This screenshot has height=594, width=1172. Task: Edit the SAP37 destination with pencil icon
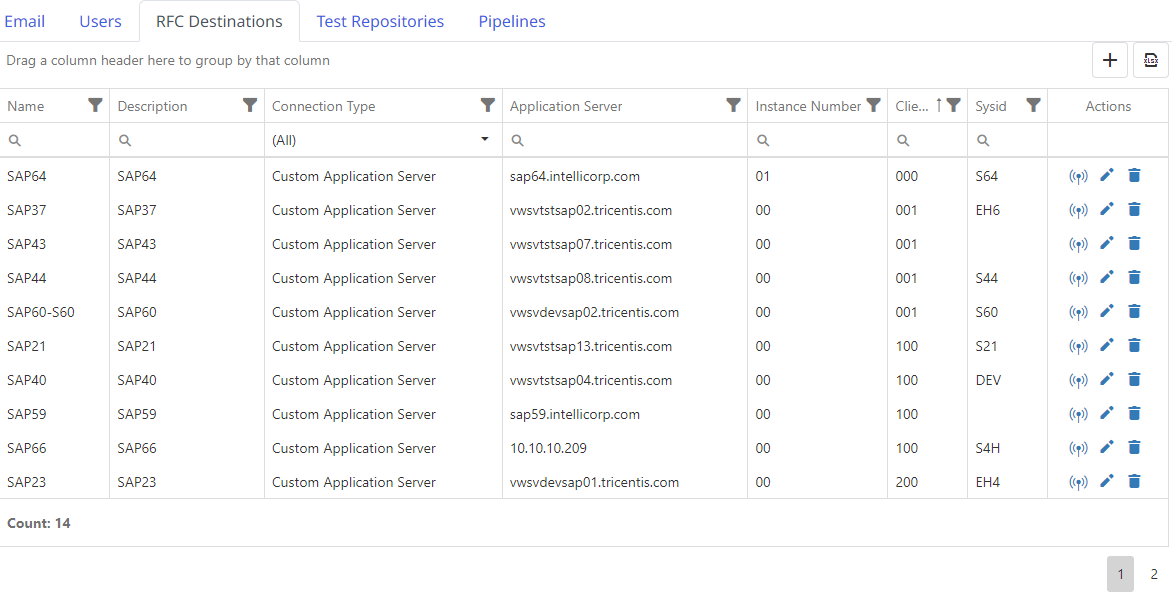click(1106, 210)
